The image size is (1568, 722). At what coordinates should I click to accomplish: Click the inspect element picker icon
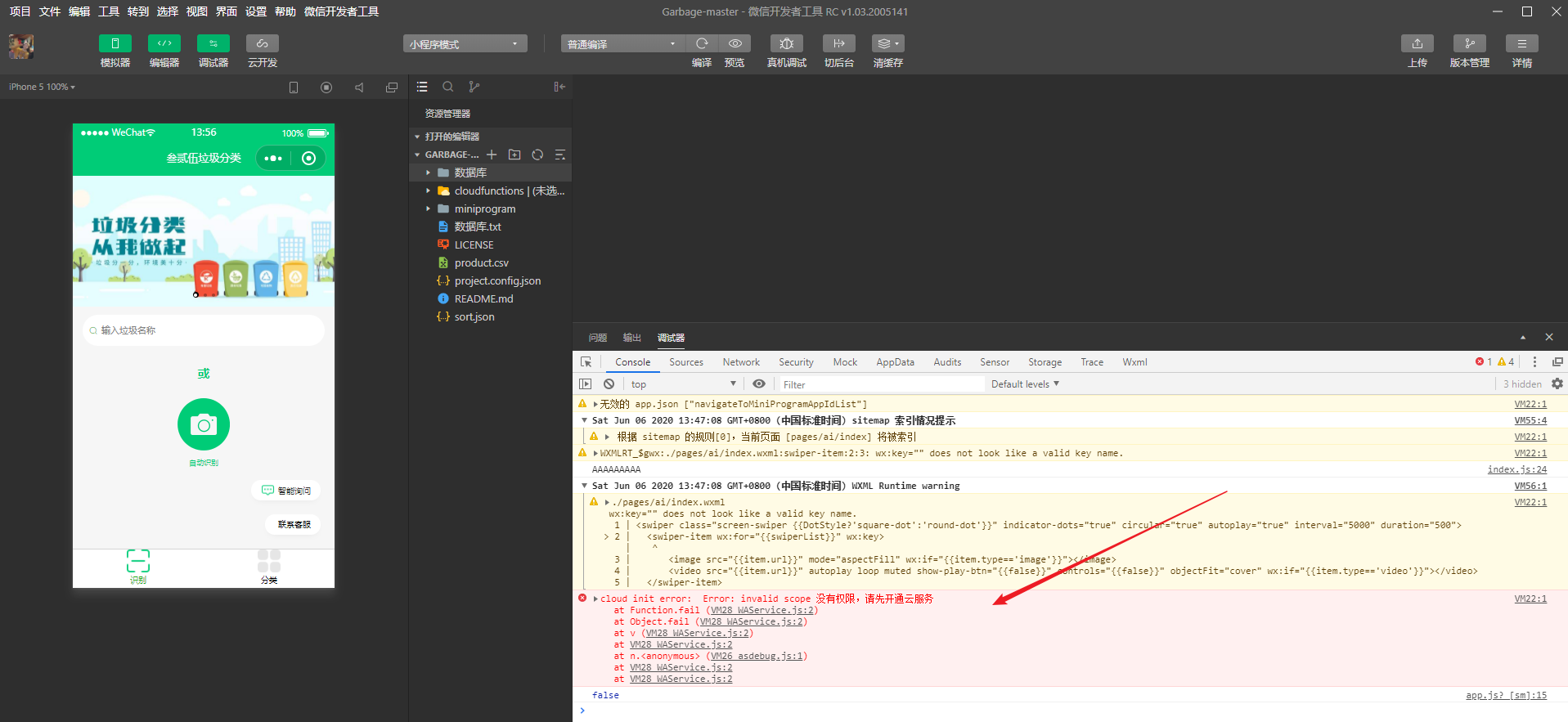coord(586,361)
